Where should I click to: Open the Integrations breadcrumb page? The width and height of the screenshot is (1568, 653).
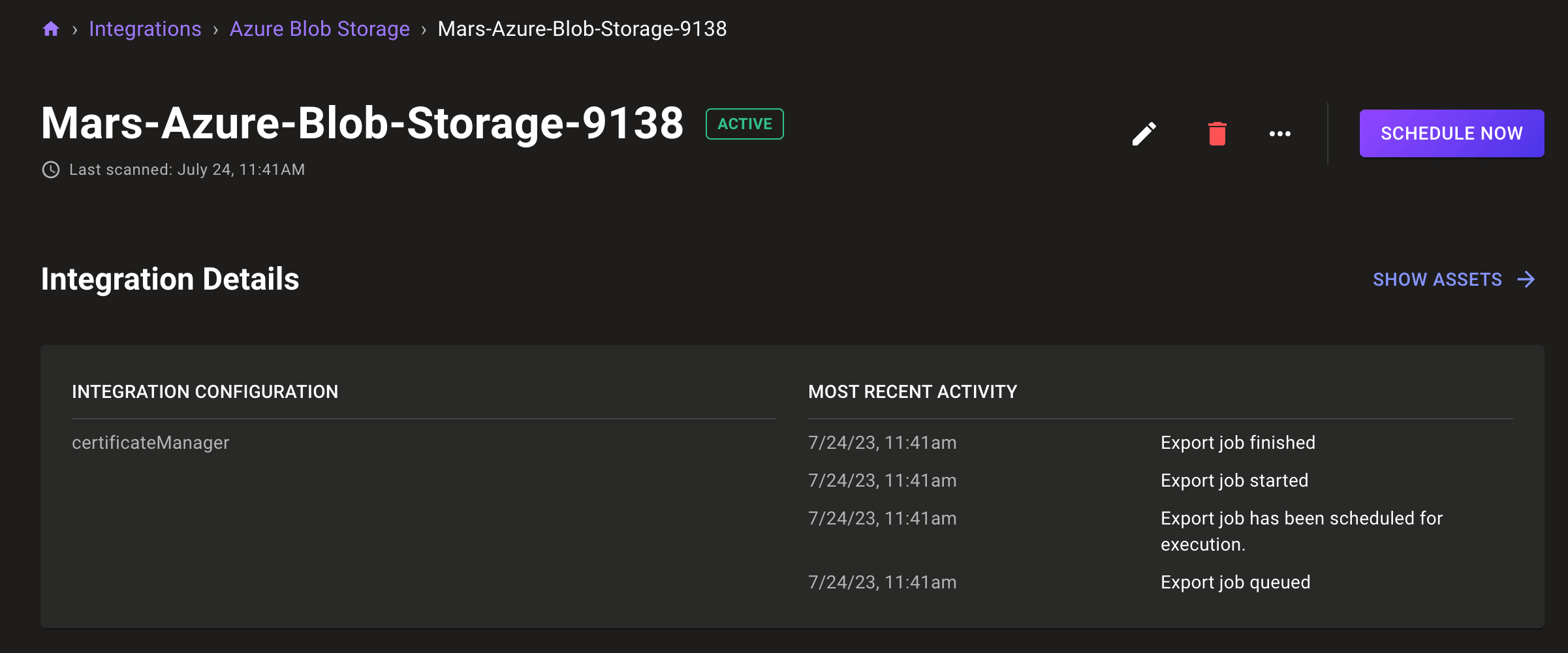145,29
